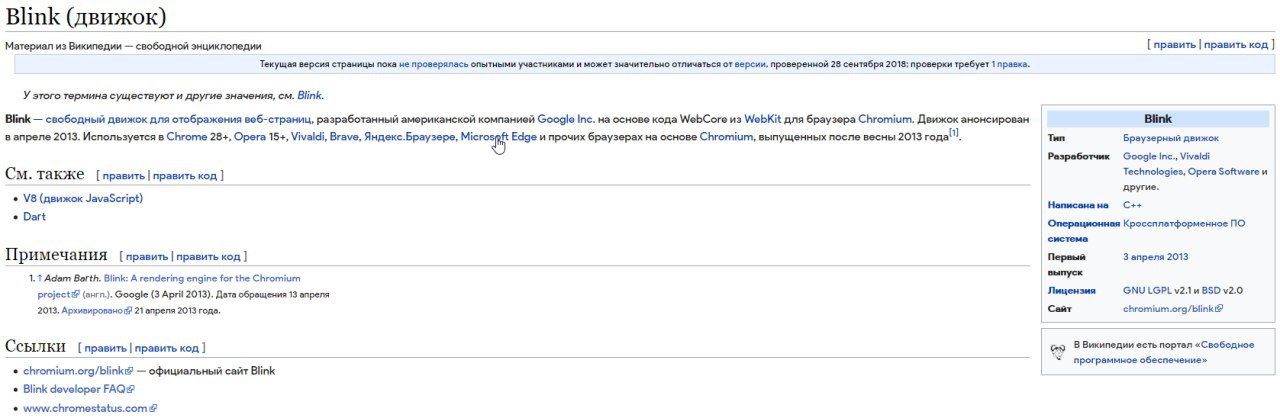The width and height of the screenshot is (1280, 418).
Task: Follow the "не проверялась" link in the notice
Action: [x=433, y=64]
